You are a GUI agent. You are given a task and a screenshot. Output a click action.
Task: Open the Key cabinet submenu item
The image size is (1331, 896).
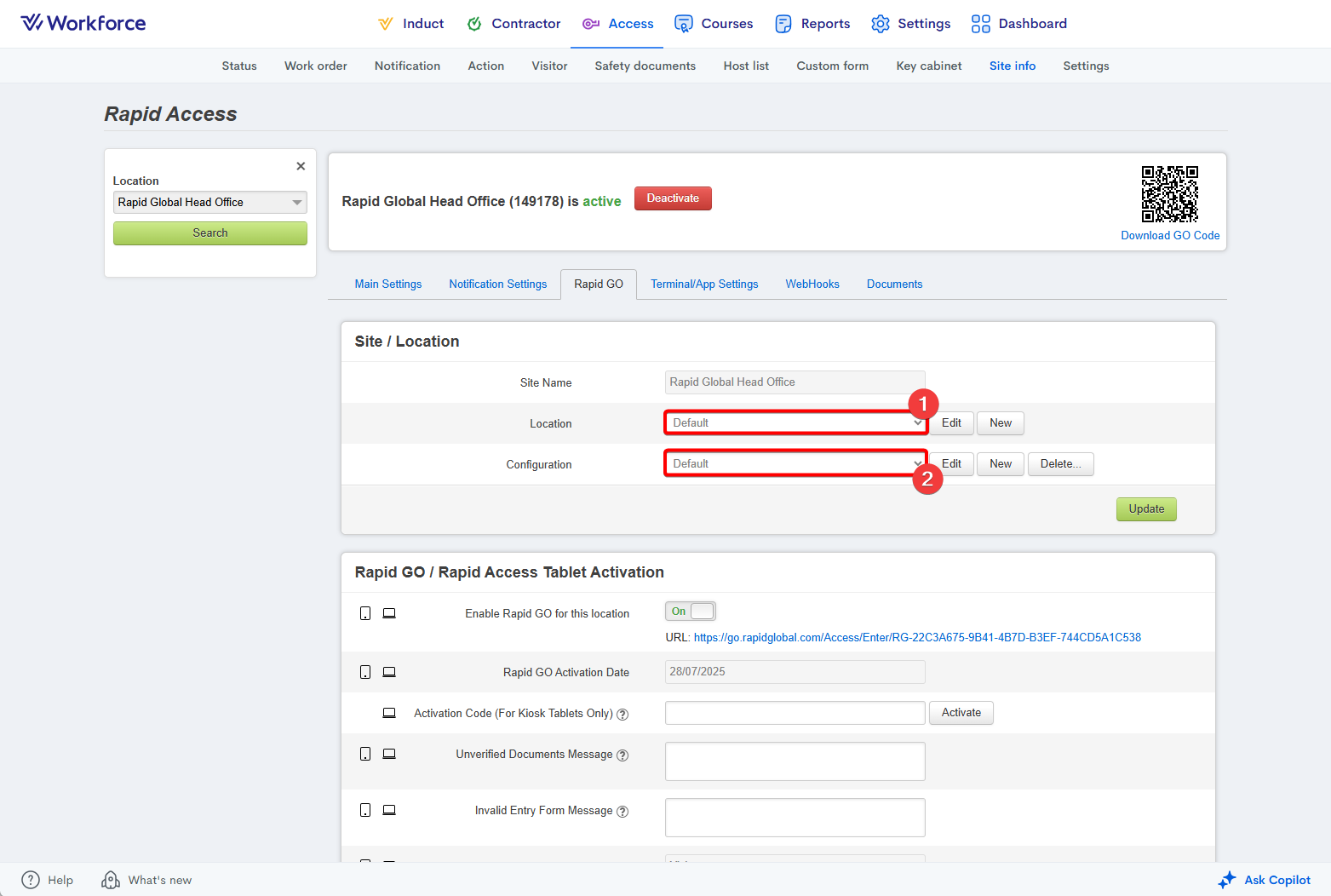pos(928,66)
